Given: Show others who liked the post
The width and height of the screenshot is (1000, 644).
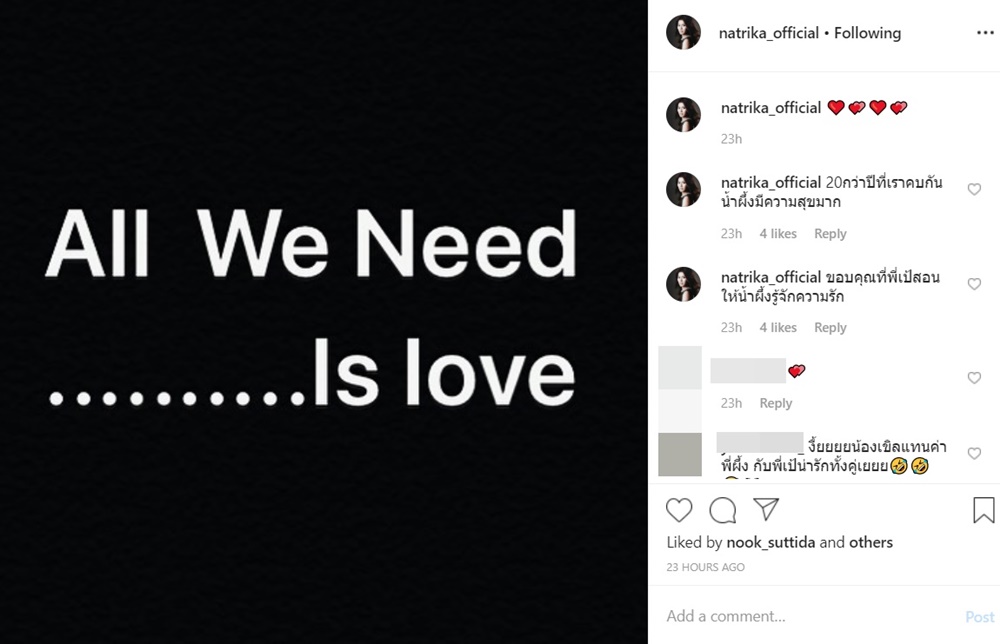Looking at the screenshot, I should click(x=871, y=543).
